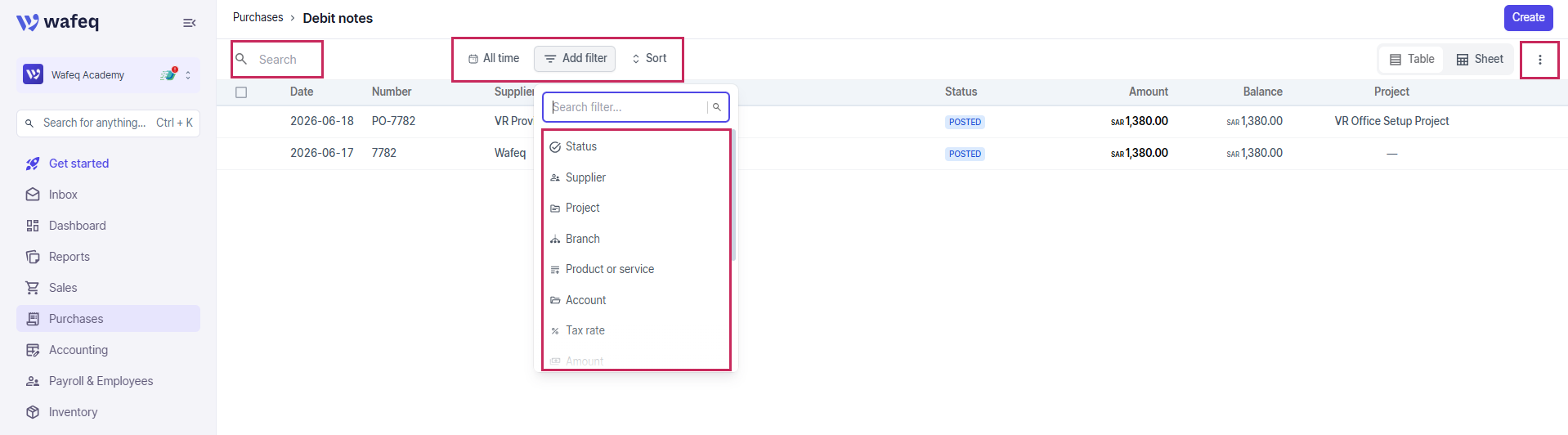This screenshot has height=435, width=1568.
Task: Tick the select-all rows checkbox
Action: click(241, 92)
